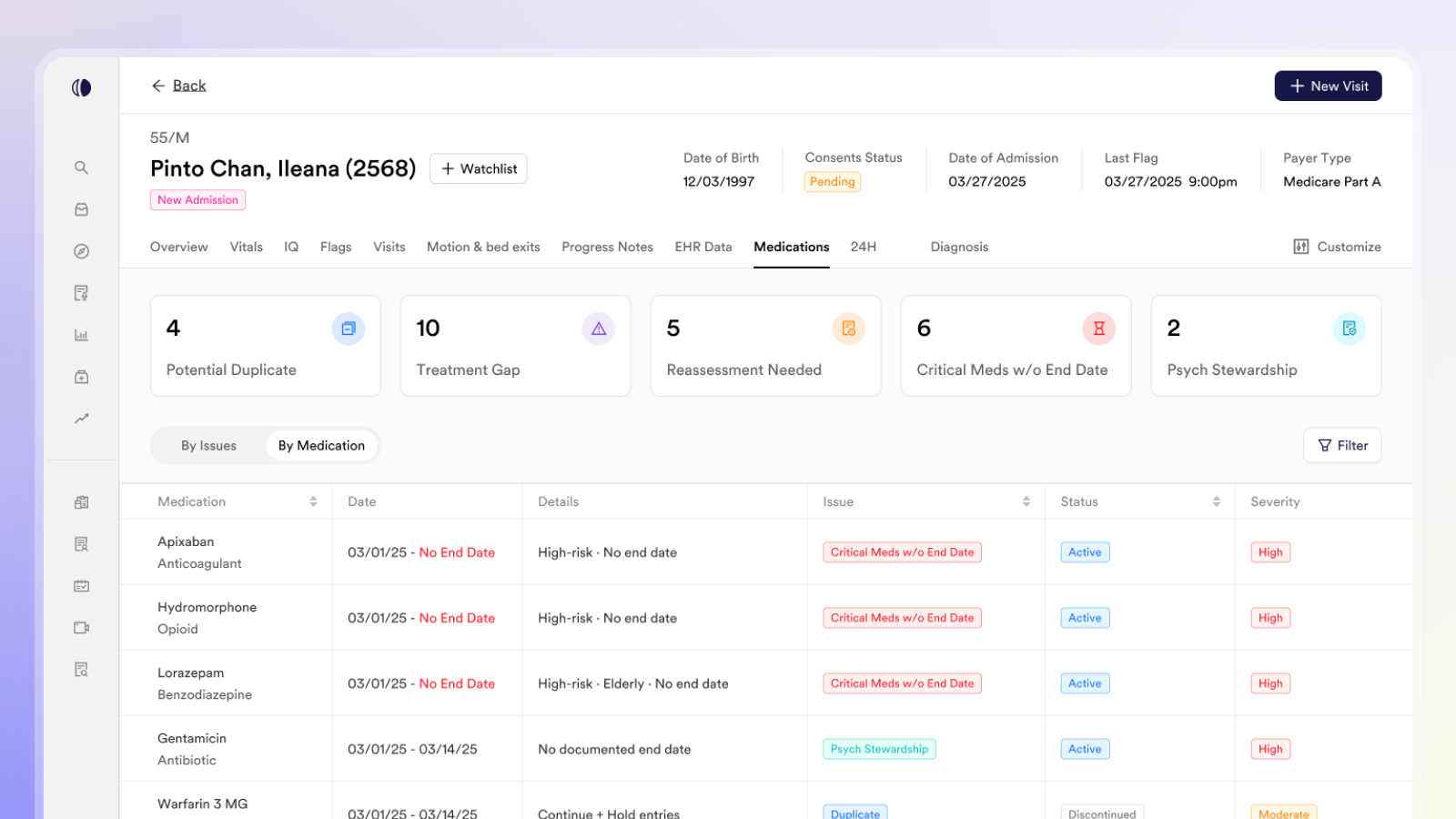The height and width of the screenshot is (819, 1456).
Task: Open the calendar checklist icon in the sidebar
Action: click(81, 586)
